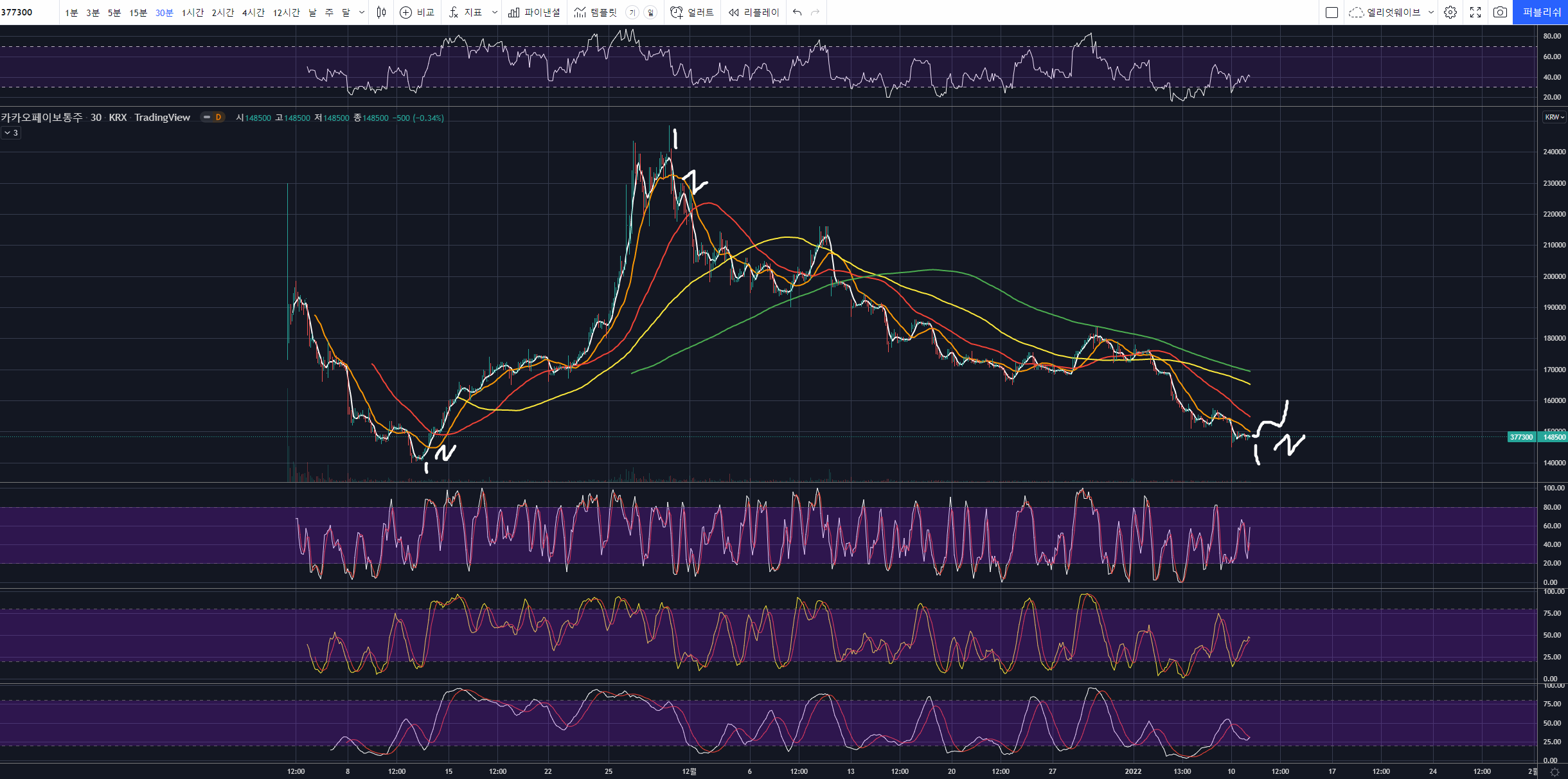Select the 15분 interval

point(138,12)
